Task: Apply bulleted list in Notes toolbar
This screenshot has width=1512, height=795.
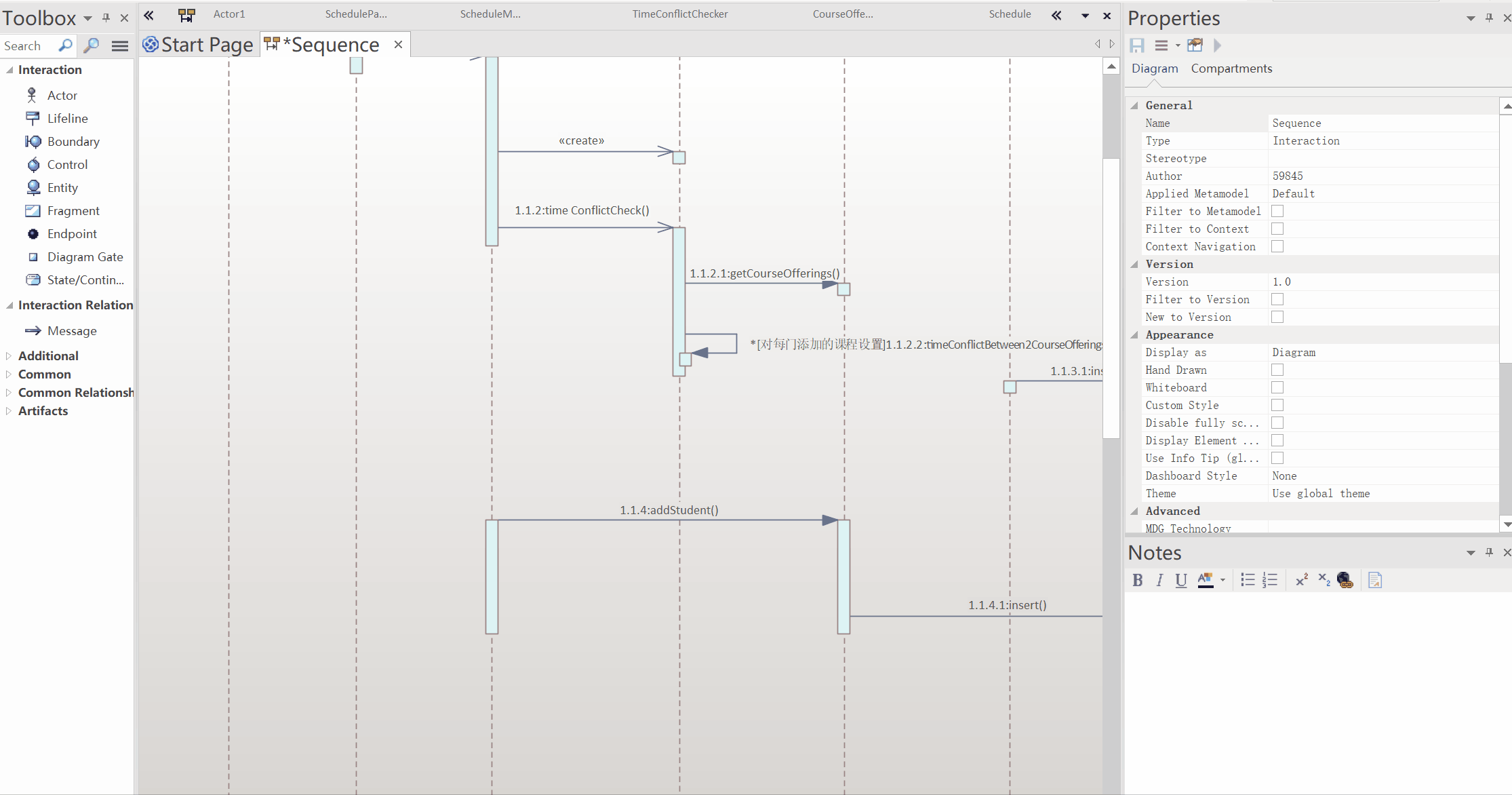Action: coord(1247,580)
